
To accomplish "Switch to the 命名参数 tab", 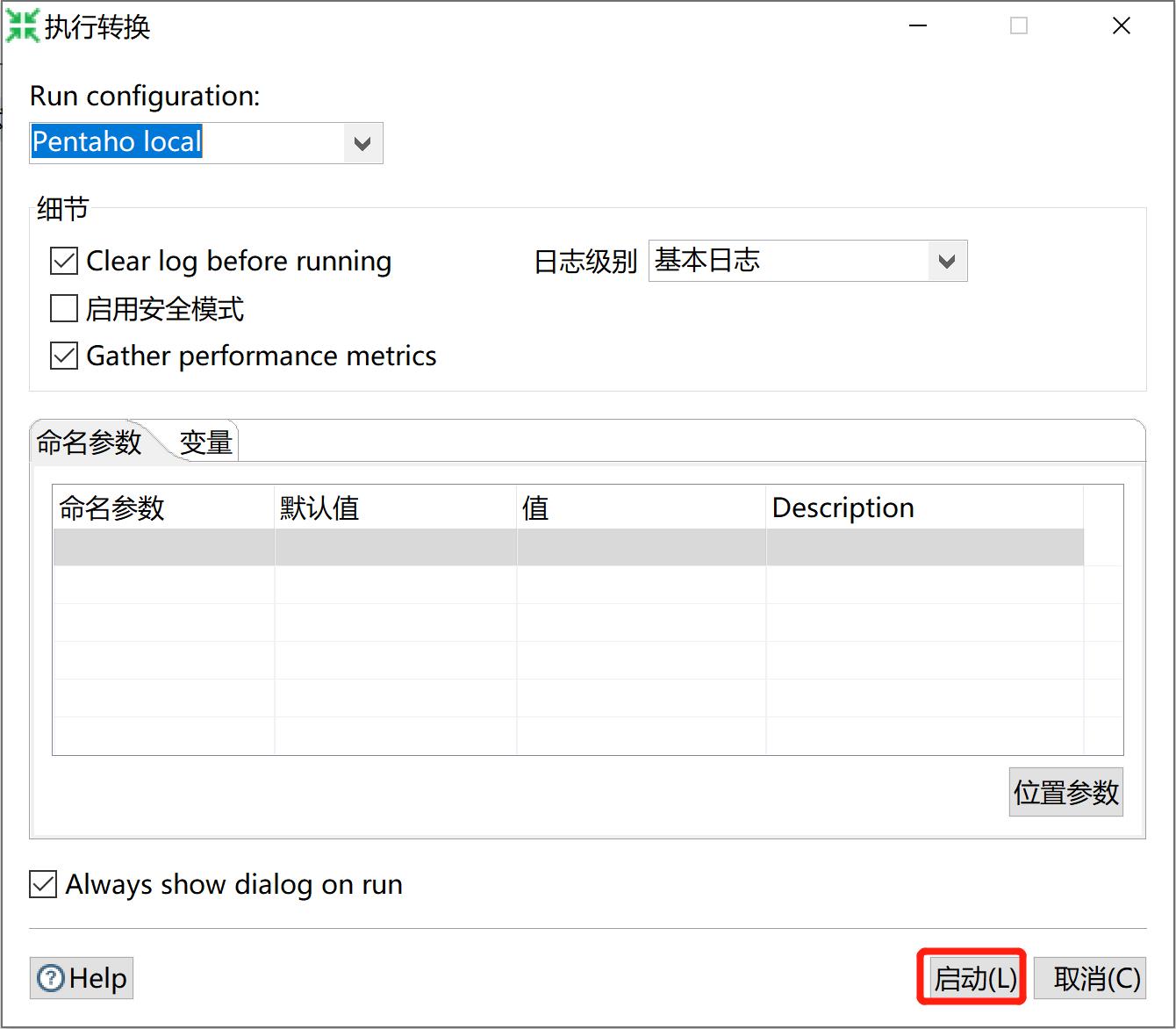I will pos(90,443).
